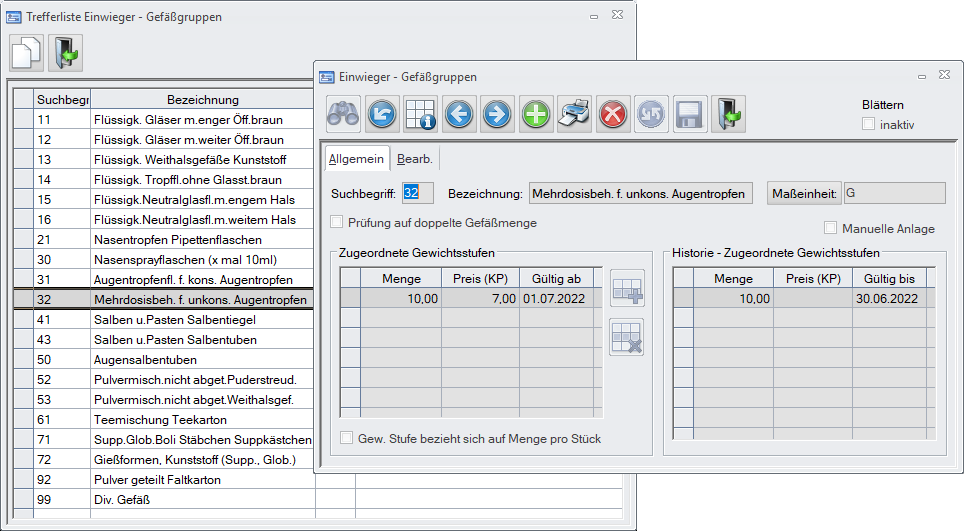This screenshot has width=964, height=531.
Task: Go to next record with right arrow
Action: (x=497, y=115)
